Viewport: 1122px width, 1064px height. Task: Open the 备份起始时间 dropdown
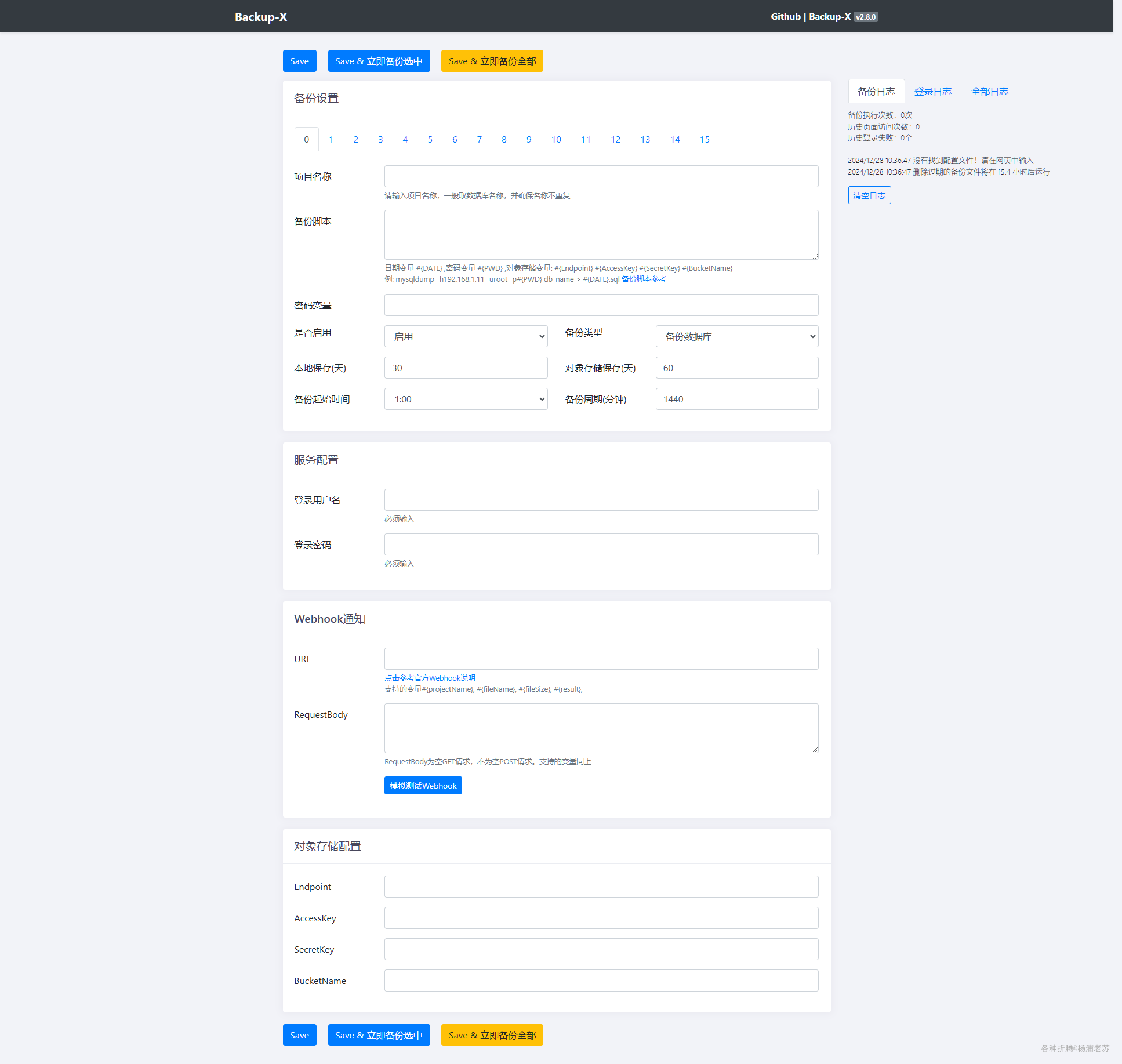click(x=466, y=399)
